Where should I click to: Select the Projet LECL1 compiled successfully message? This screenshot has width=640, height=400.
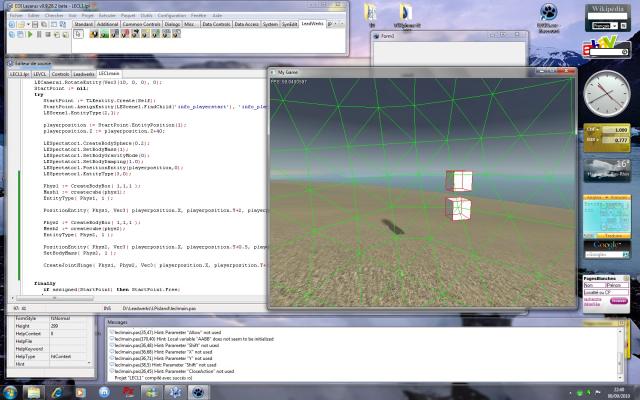[153, 378]
